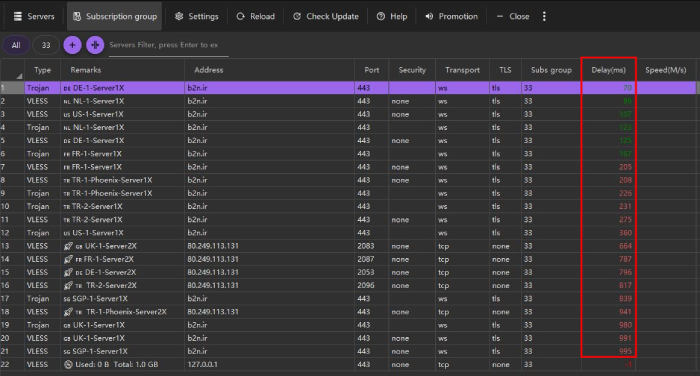Sort by the Address column header
This screenshot has width=700, height=376.
click(x=270, y=70)
